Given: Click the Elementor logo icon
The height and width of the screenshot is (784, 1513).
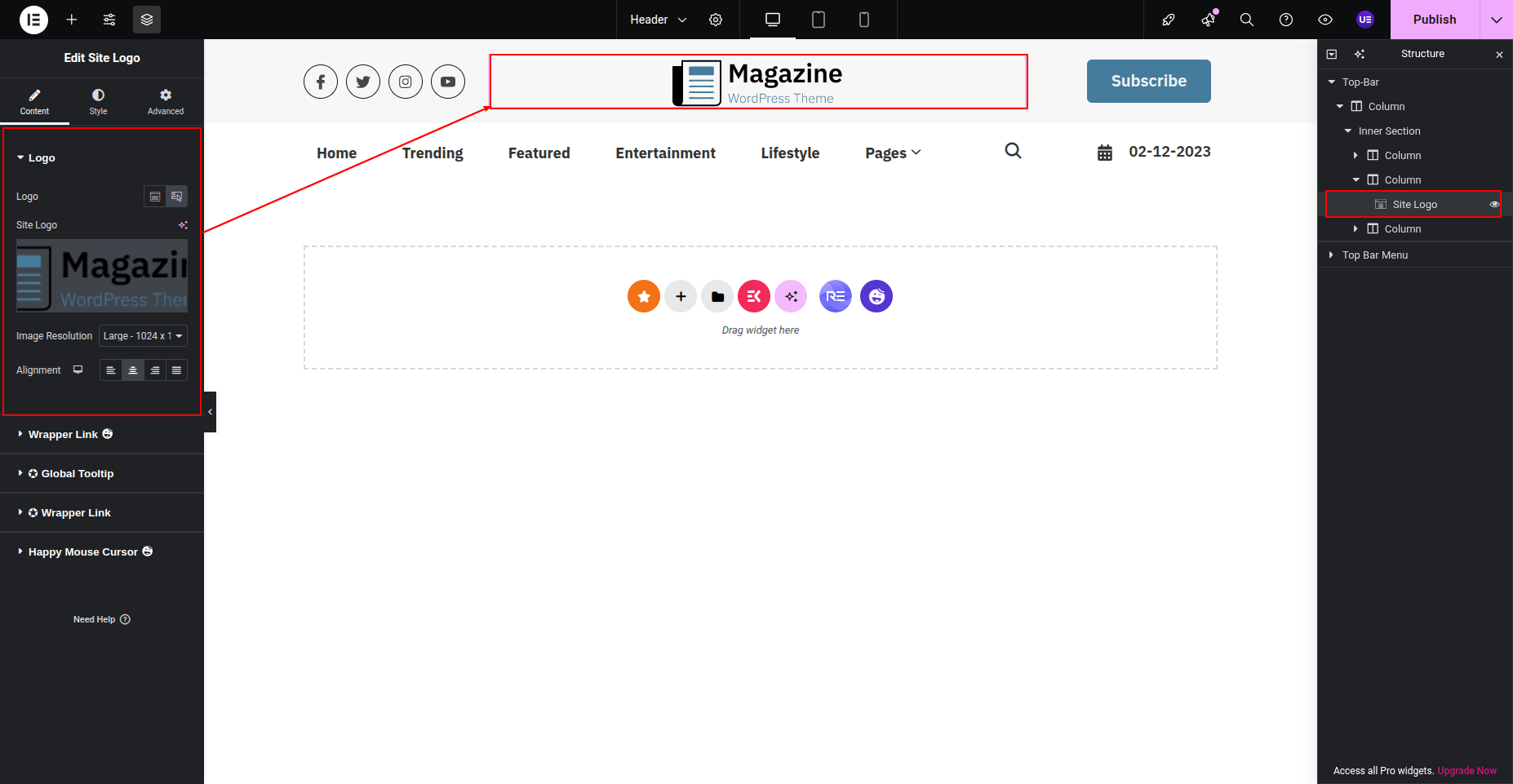Looking at the screenshot, I should (x=33, y=20).
